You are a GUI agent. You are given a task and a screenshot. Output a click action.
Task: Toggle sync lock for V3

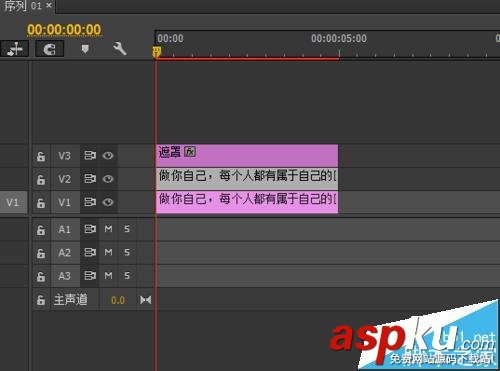(x=90, y=156)
